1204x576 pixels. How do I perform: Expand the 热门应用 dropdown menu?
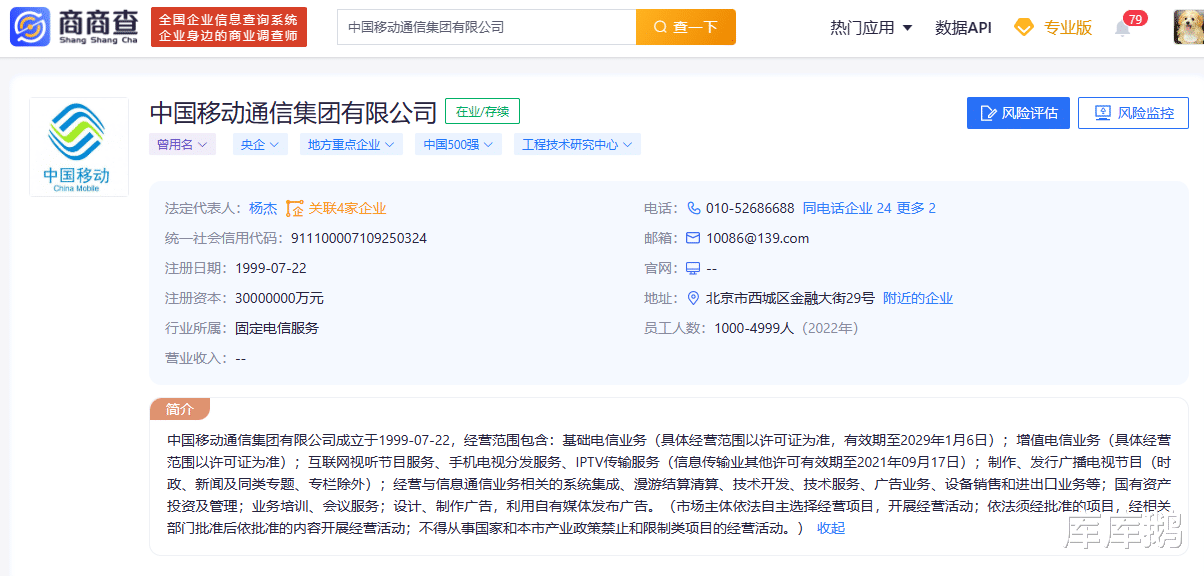click(x=871, y=28)
